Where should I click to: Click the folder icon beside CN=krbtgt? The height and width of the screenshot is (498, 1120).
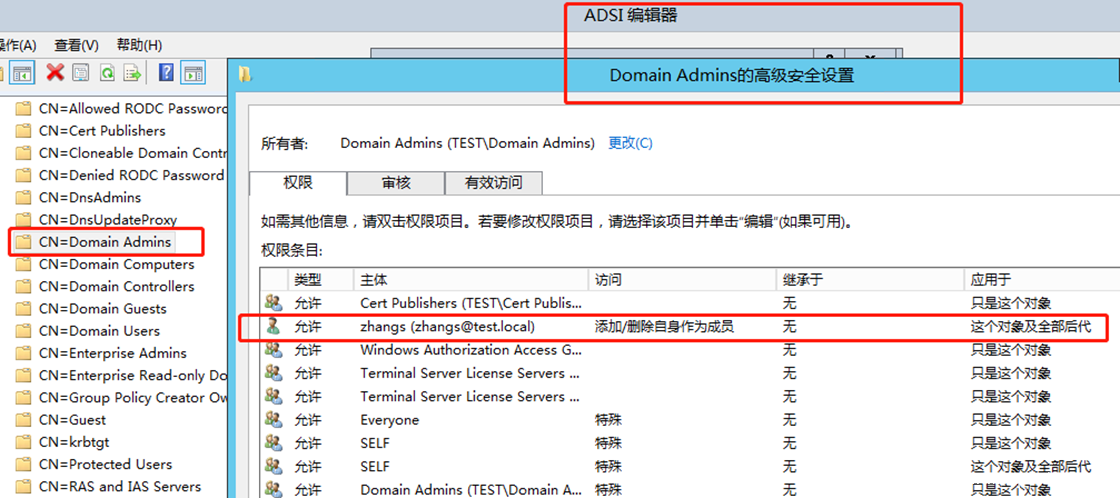24,442
